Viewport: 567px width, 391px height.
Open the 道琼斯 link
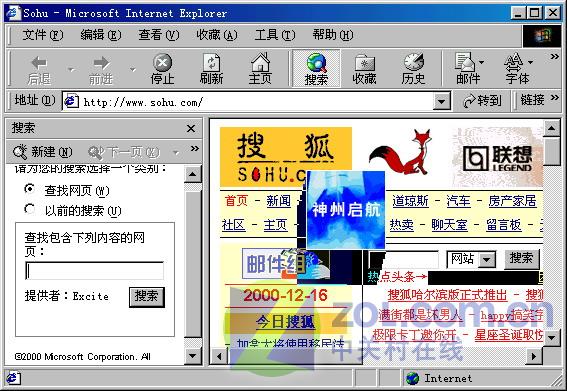coord(410,201)
